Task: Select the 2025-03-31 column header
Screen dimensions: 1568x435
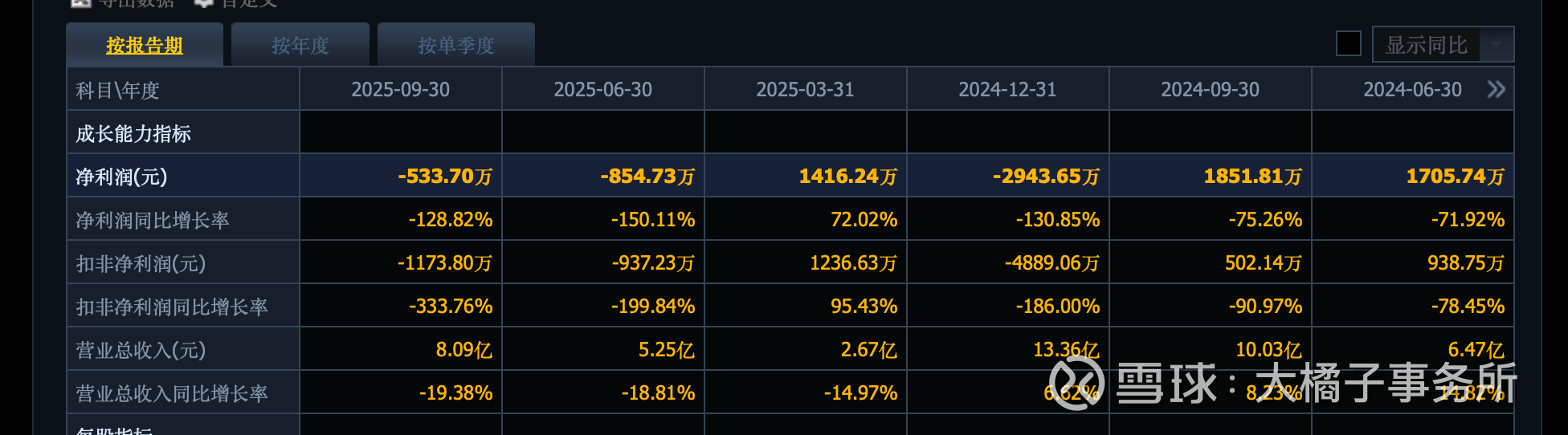Action: pos(805,89)
